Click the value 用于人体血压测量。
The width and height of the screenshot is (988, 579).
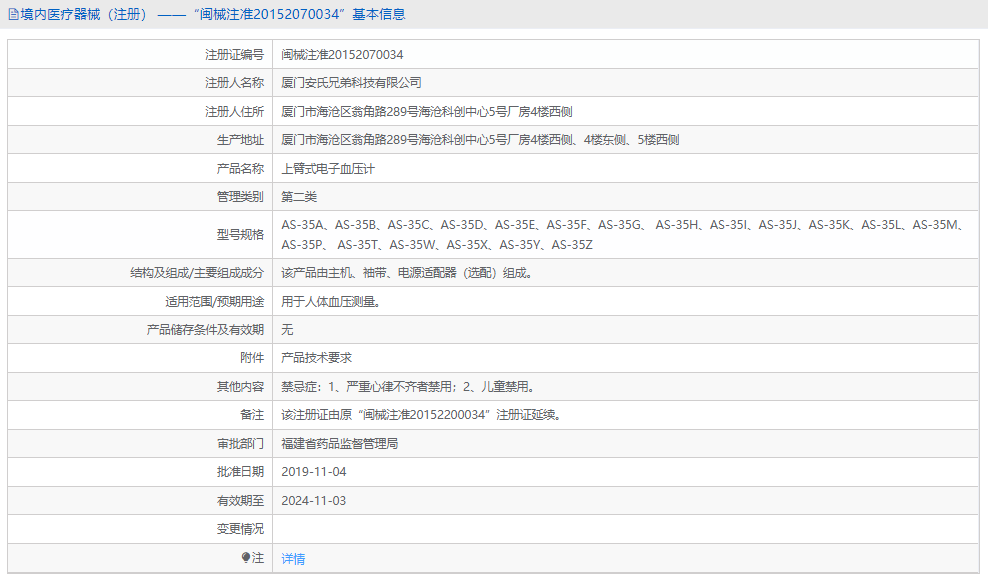(x=331, y=302)
